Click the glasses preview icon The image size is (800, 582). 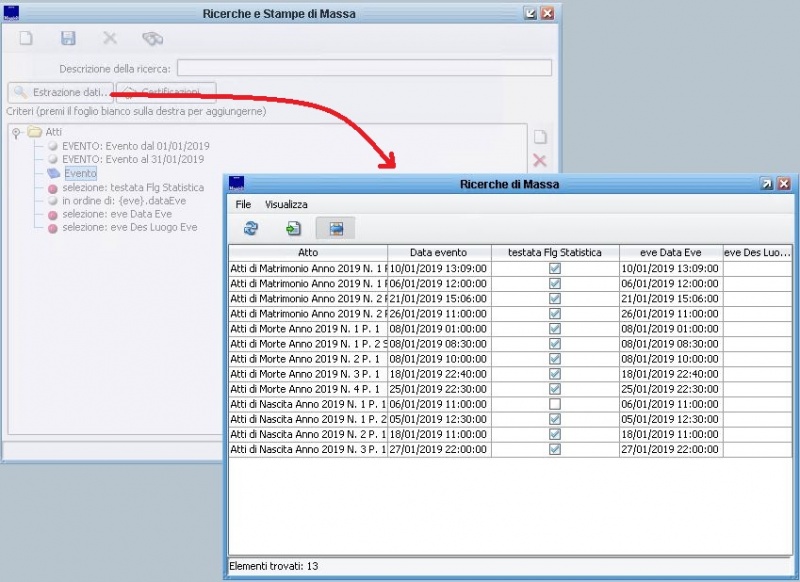coord(152,38)
